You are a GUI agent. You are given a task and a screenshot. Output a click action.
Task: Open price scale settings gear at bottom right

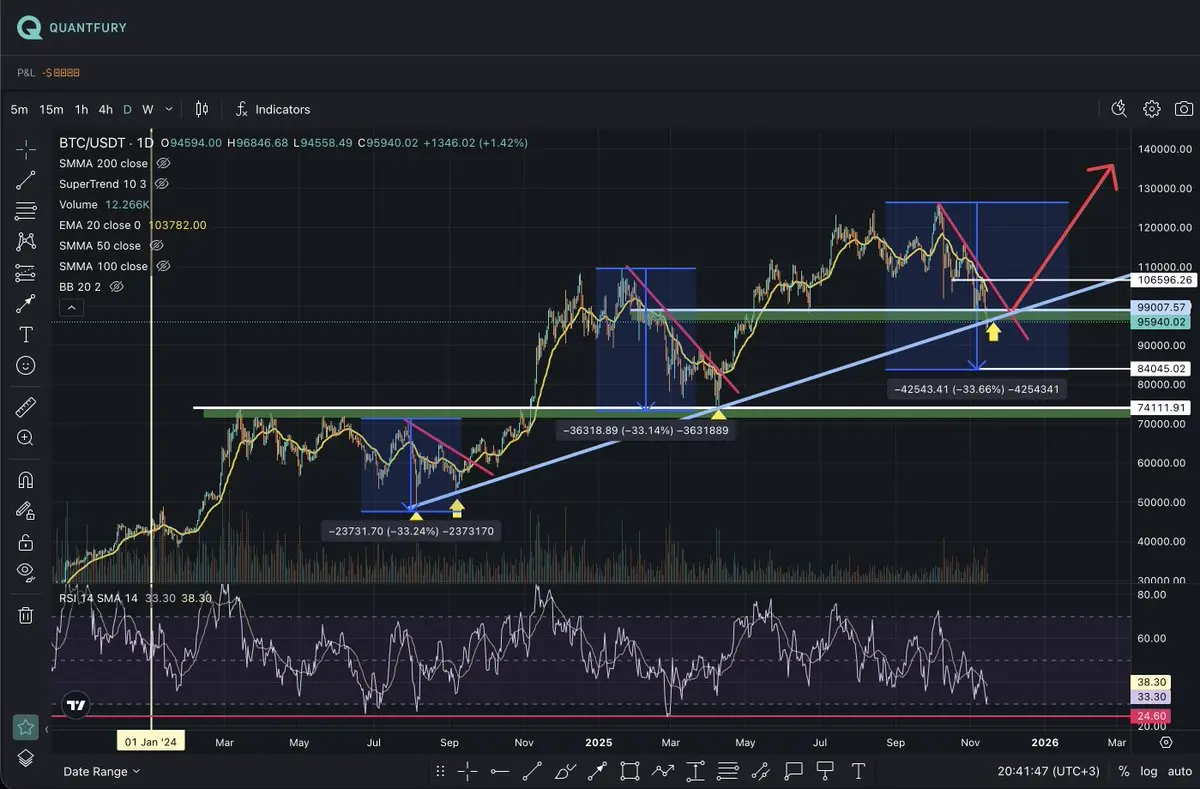[x=1166, y=742]
